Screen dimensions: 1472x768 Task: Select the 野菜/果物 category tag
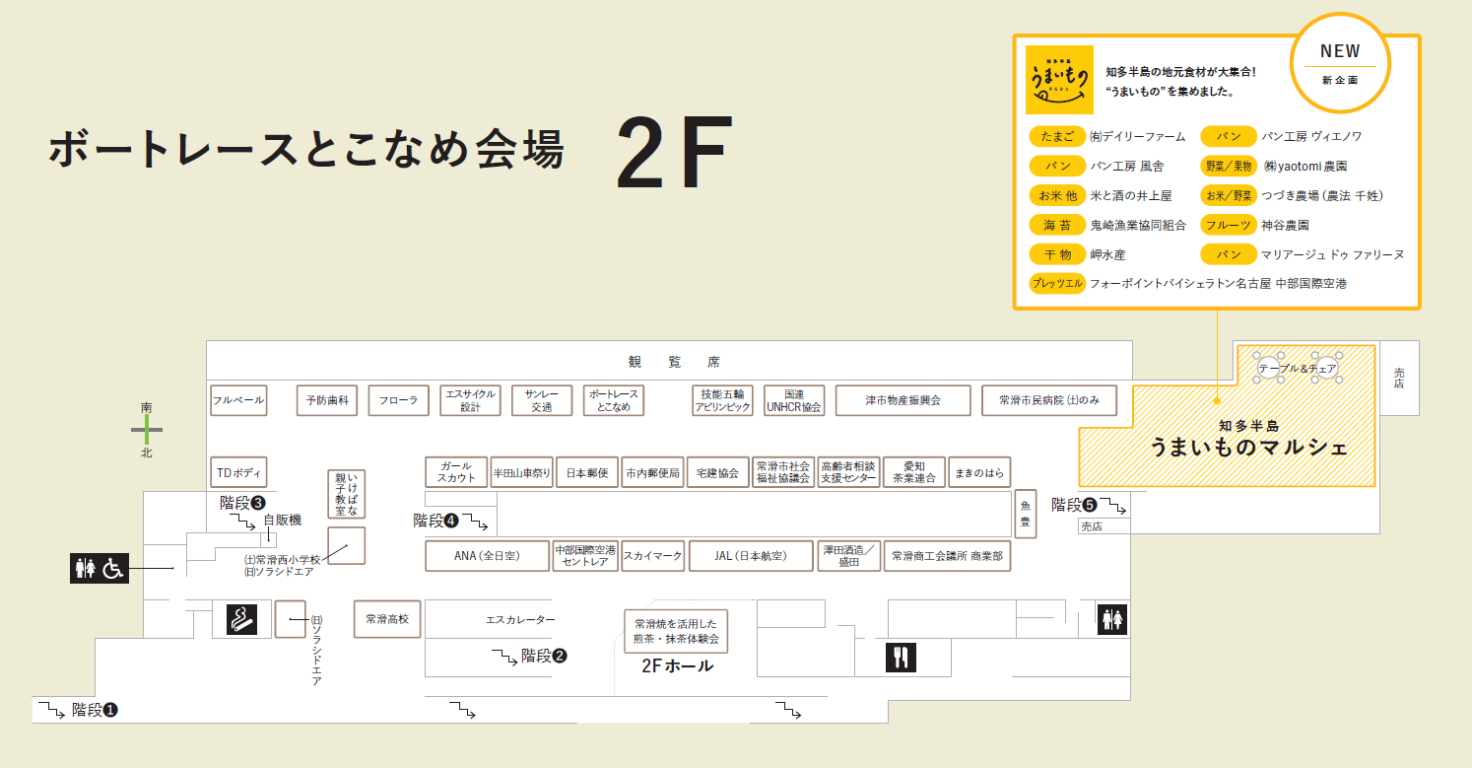point(1228,166)
